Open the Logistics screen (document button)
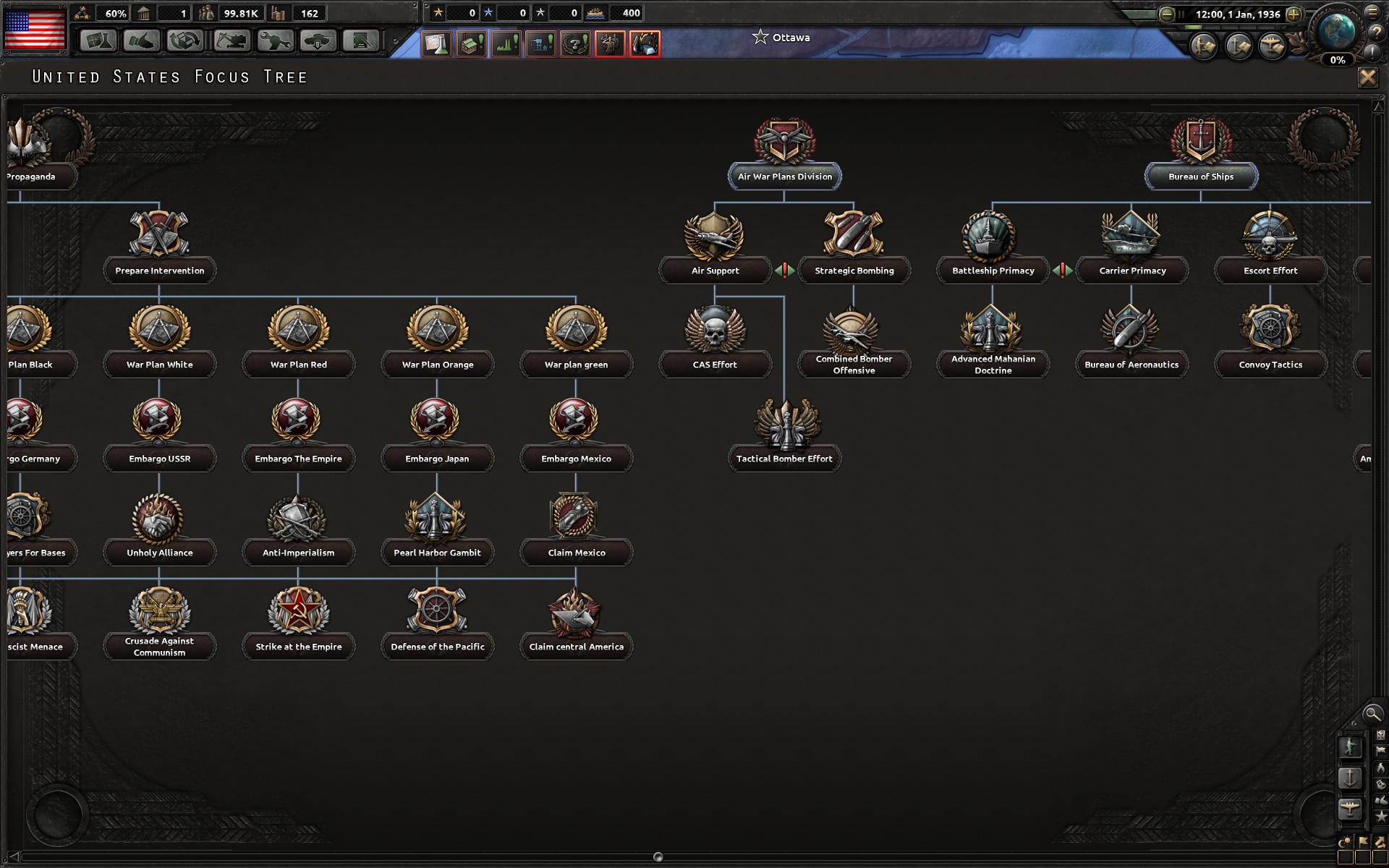Viewport: 1389px width, 868px height. click(x=361, y=41)
